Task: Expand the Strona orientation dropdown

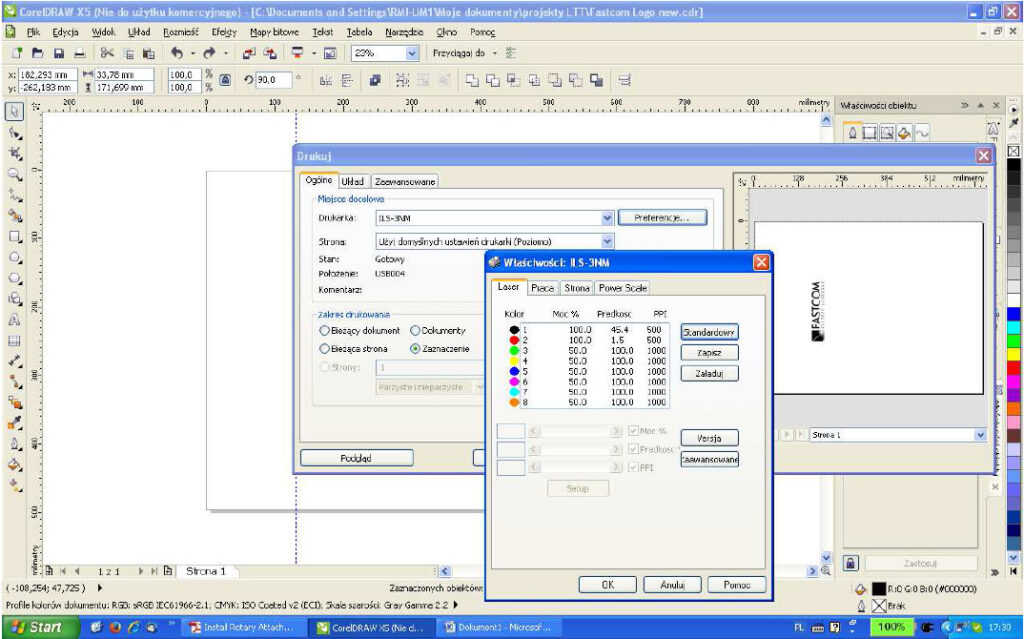Action: [x=606, y=241]
